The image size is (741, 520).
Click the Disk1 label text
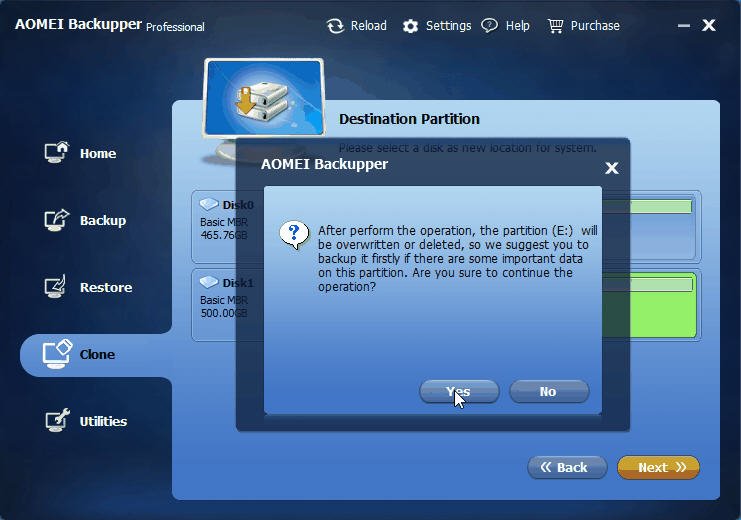[238, 283]
